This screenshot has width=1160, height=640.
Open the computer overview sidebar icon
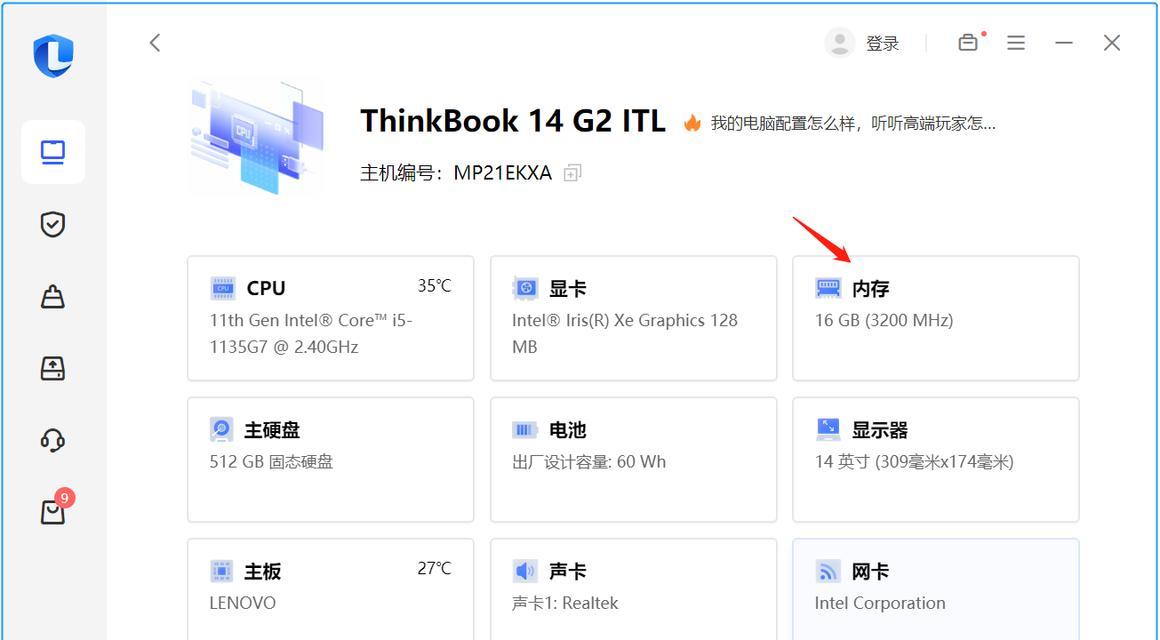point(53,152)
